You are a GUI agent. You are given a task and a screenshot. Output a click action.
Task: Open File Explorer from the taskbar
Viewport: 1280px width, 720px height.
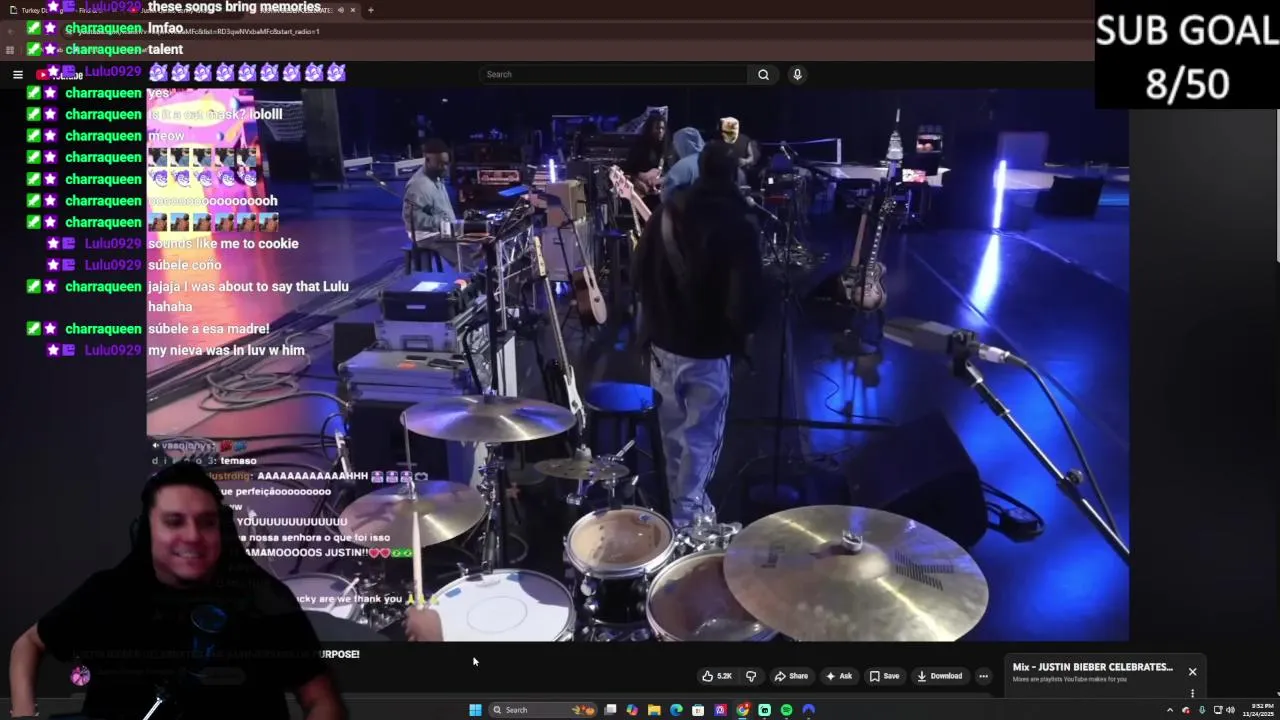pyautogui.click(x=654, y=710)
